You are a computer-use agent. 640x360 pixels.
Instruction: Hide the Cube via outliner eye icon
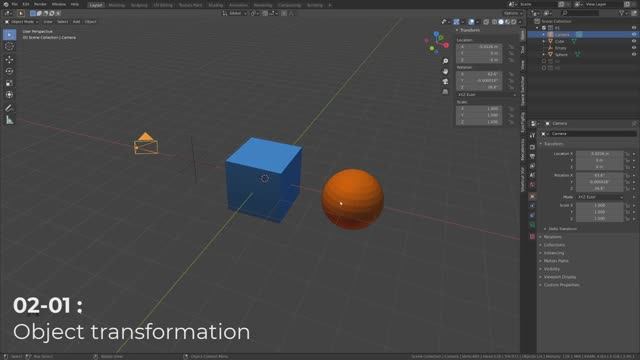pyautogui.click(x=634, y=41)
